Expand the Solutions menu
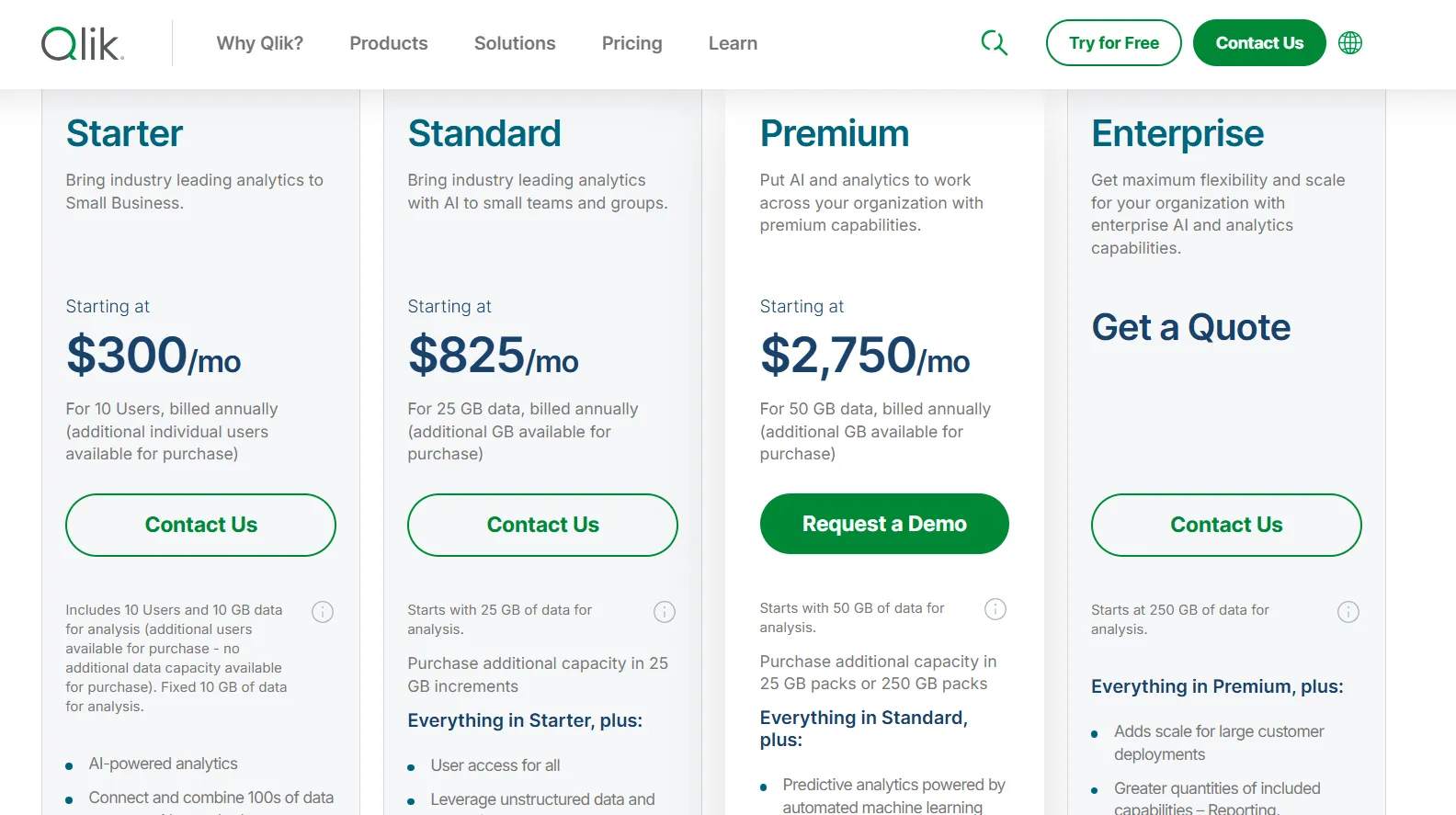This screenshot has width=1456, height=815. pyautogui.click(x=515, y=43)
